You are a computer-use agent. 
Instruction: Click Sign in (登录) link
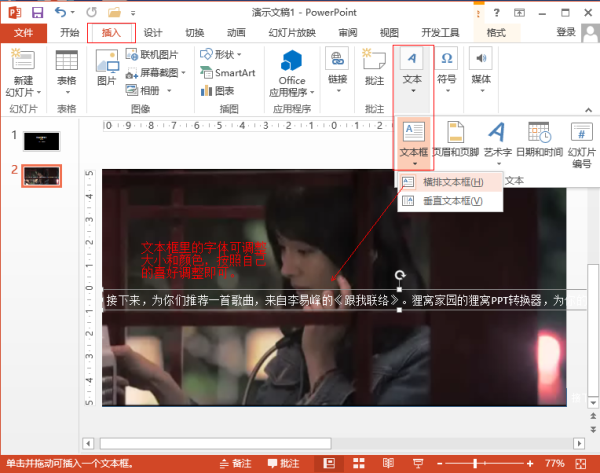[566, 33]
